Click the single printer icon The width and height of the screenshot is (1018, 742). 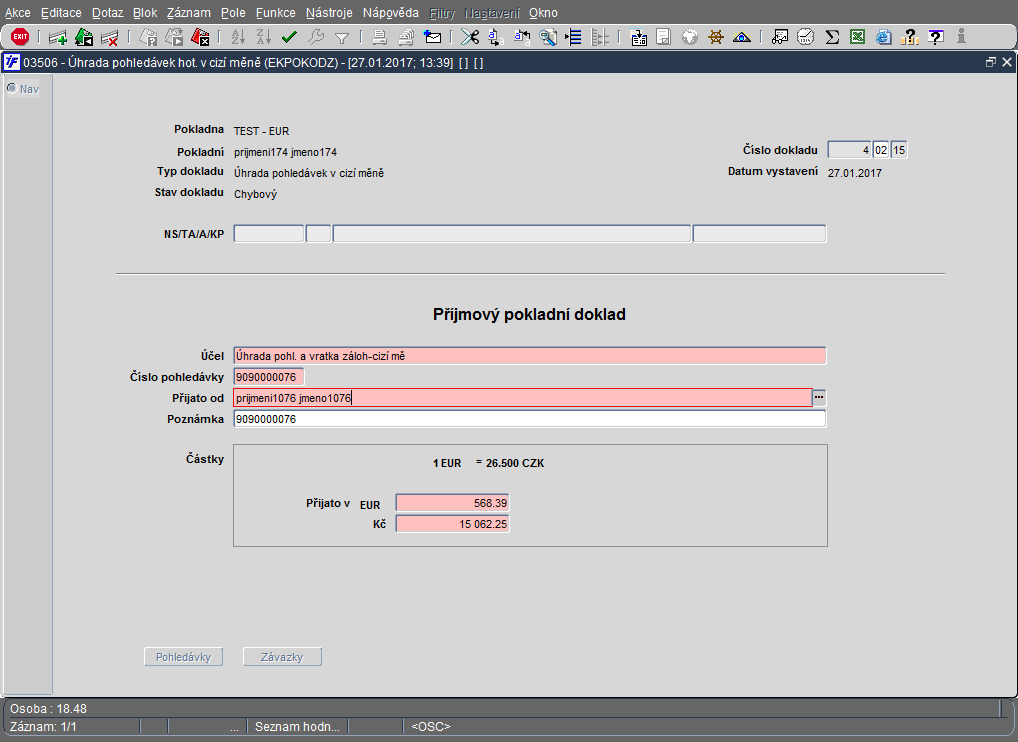(380, 38)
